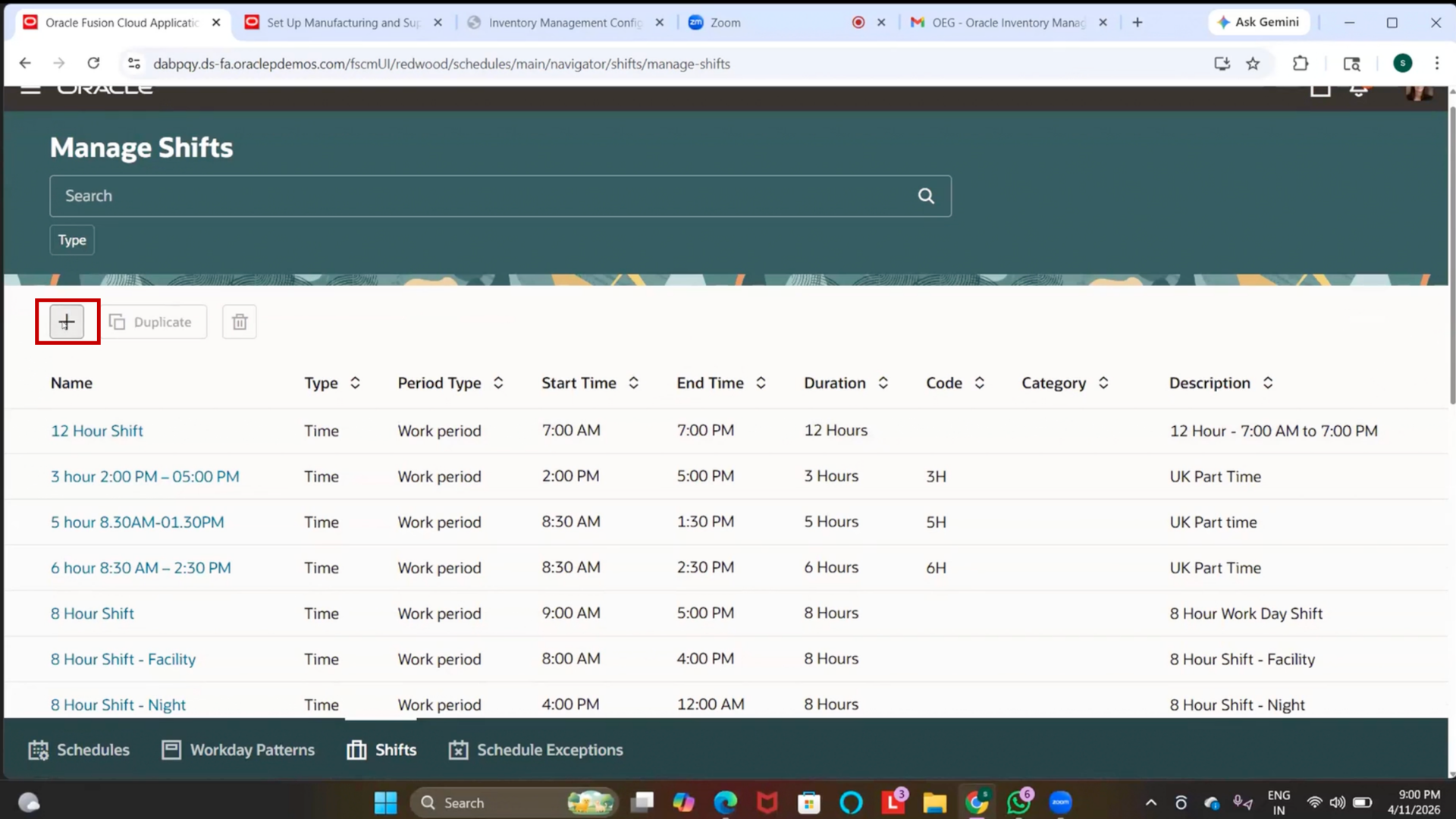
Task: Open the 8 Hour Shift link
Action: [x=92, y=613]
